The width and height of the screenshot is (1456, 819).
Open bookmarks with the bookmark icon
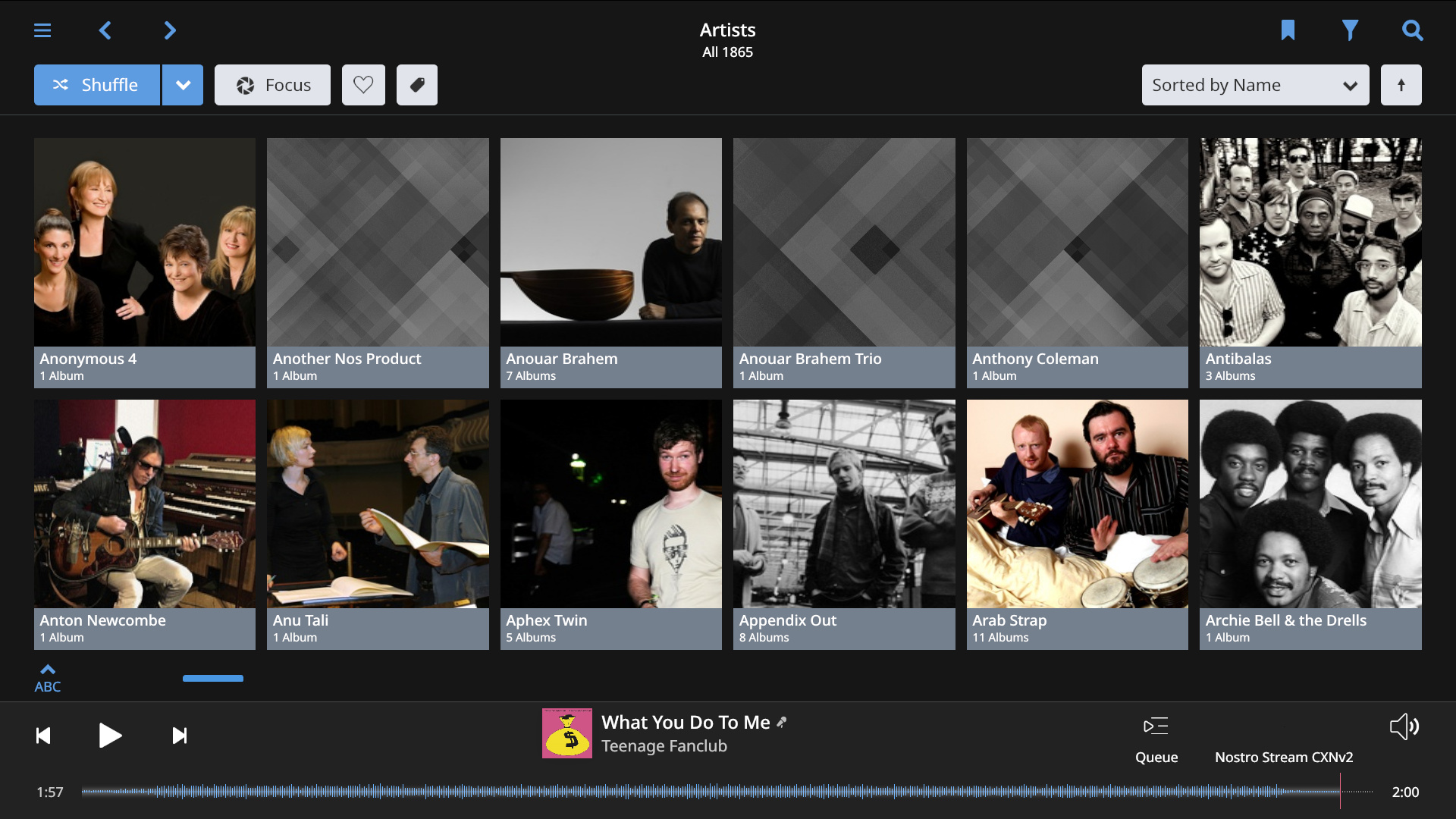tap(1288, 30)
